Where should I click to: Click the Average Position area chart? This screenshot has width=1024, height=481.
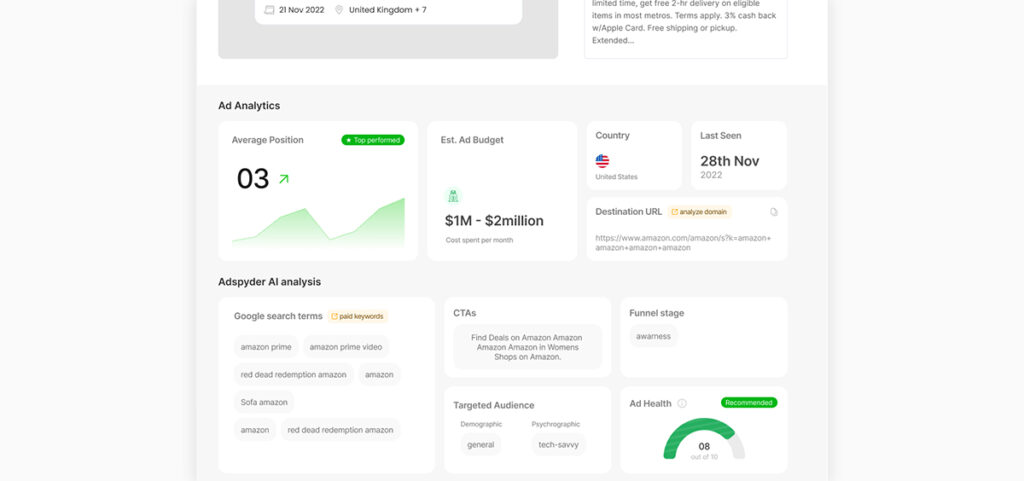coord(318,224)
